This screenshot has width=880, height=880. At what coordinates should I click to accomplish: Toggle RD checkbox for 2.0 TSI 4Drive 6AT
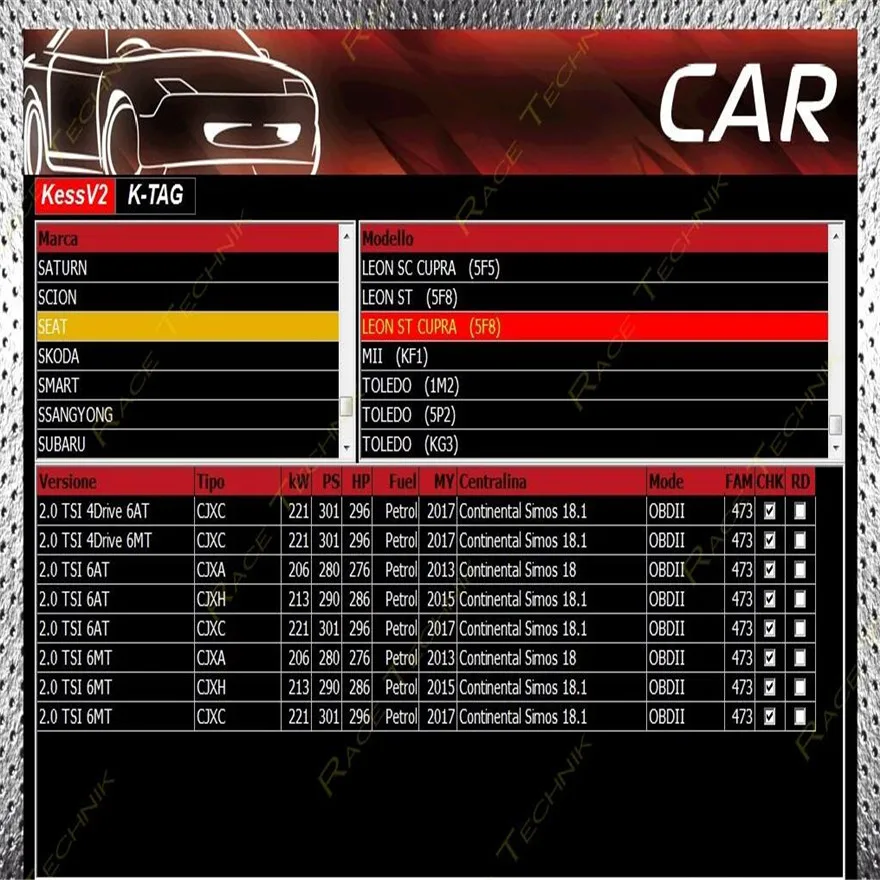[x=800, y=511]
